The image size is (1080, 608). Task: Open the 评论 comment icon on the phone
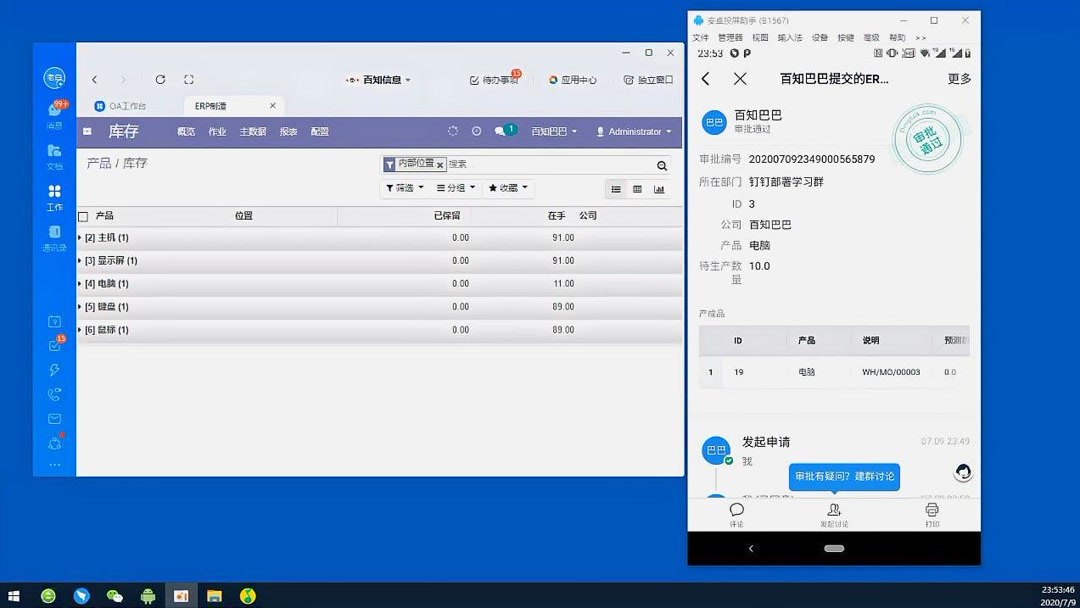point(737,516)
